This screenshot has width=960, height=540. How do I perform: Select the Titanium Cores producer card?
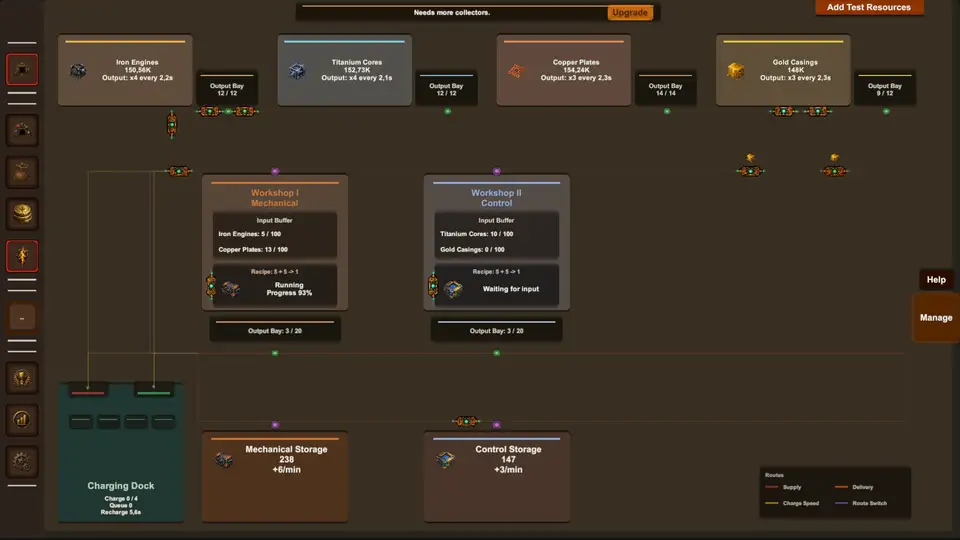point(345,70)
